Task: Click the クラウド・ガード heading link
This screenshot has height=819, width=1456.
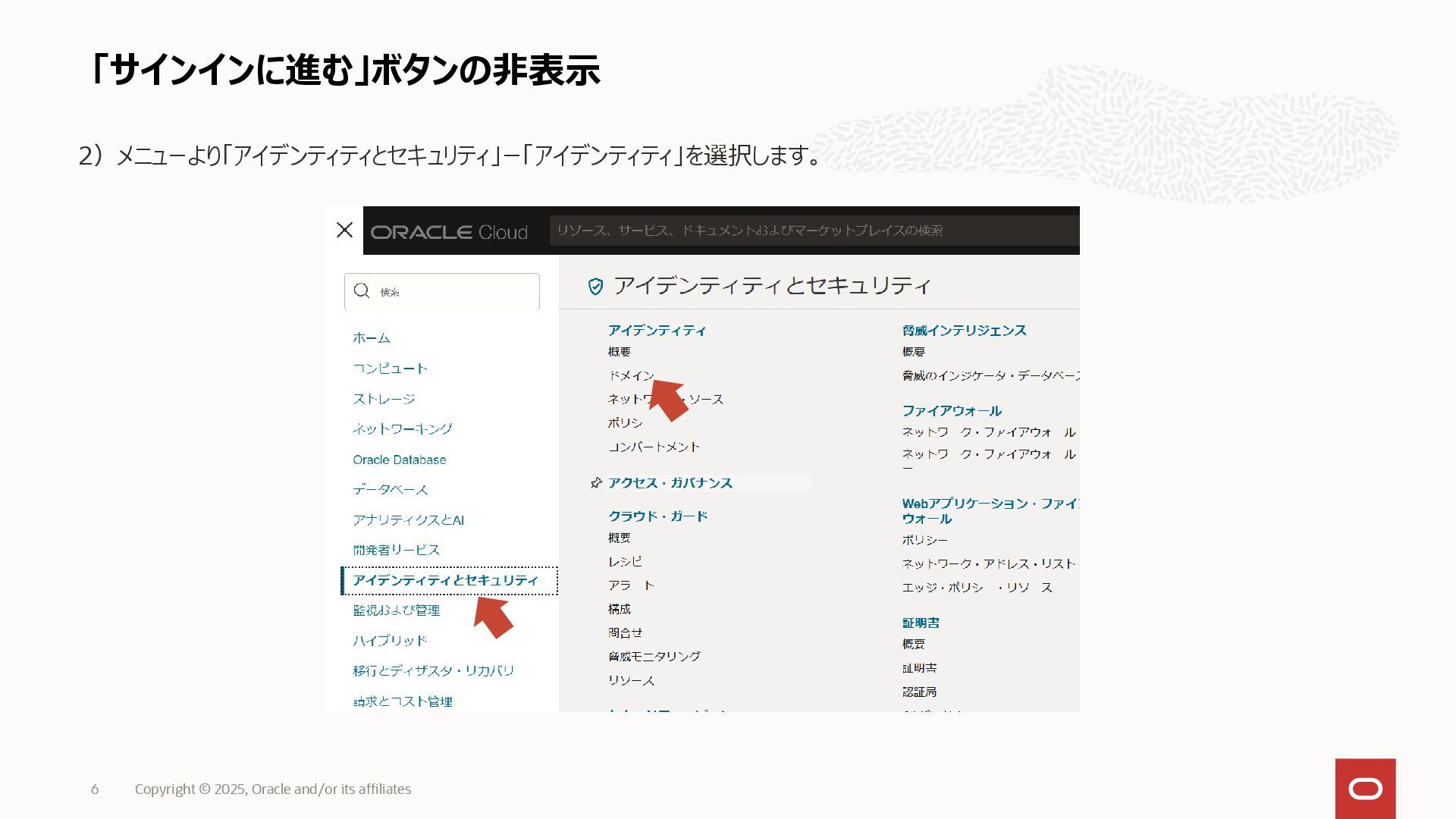Action: (x=658, y=516)
